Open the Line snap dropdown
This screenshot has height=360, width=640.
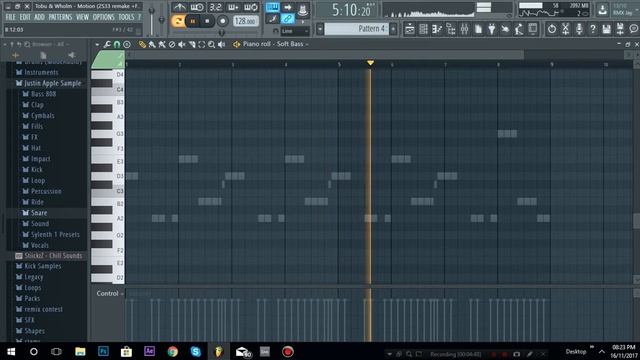[295, 31]
